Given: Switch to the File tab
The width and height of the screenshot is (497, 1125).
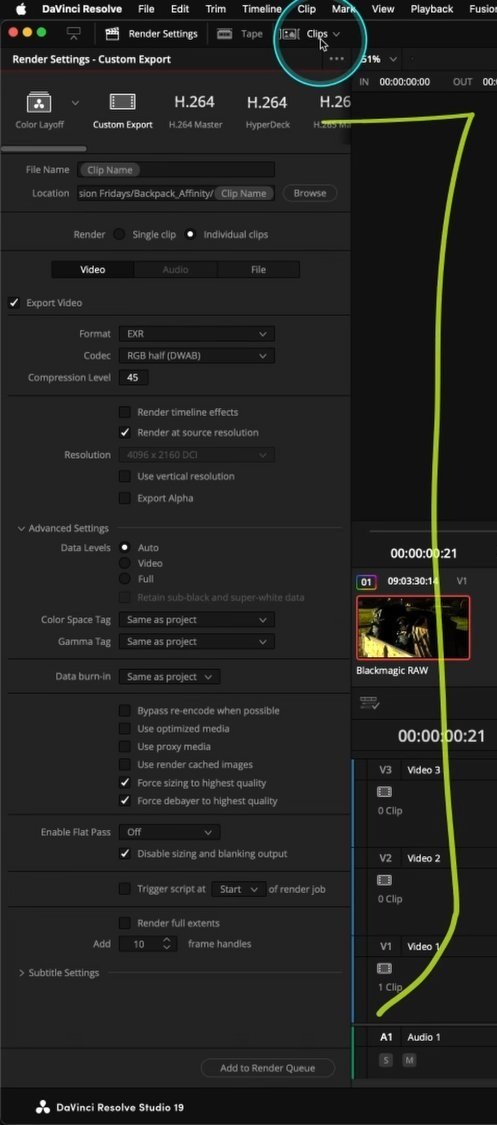Looking at the screenshot, I should point(258,270).
